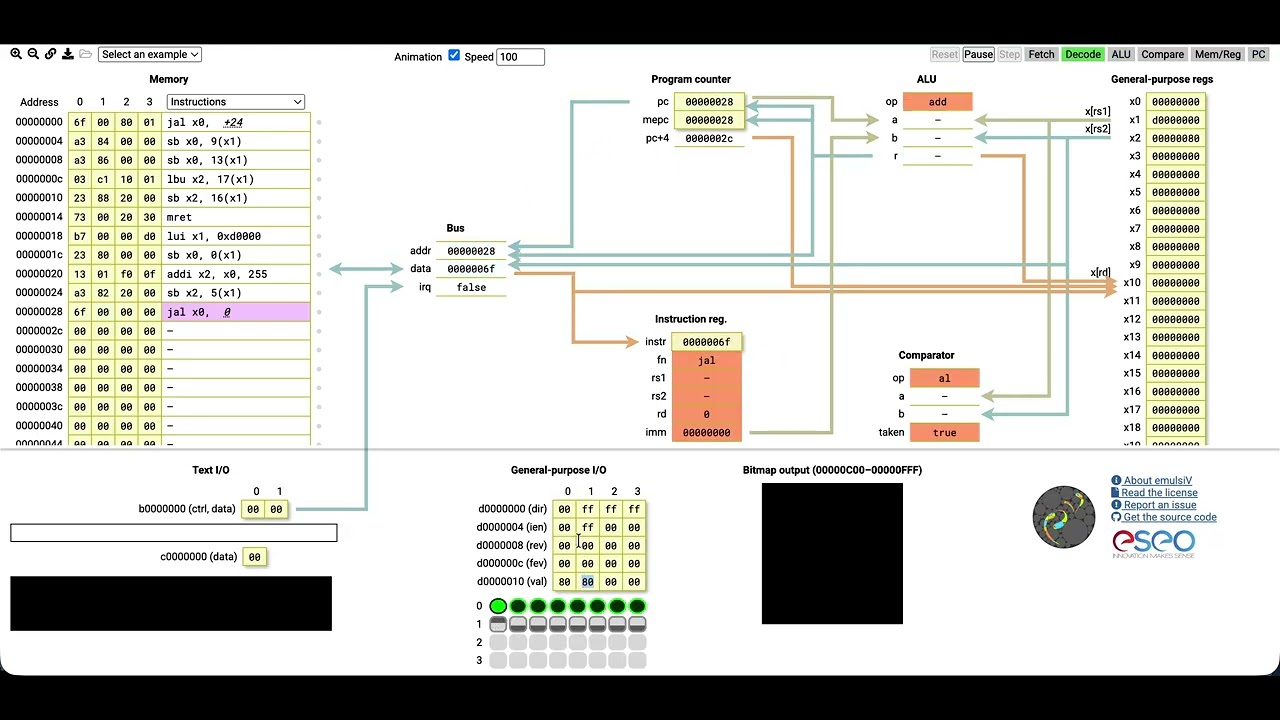Click the mepc value field
1280x720 pixels.
point(709,120)
